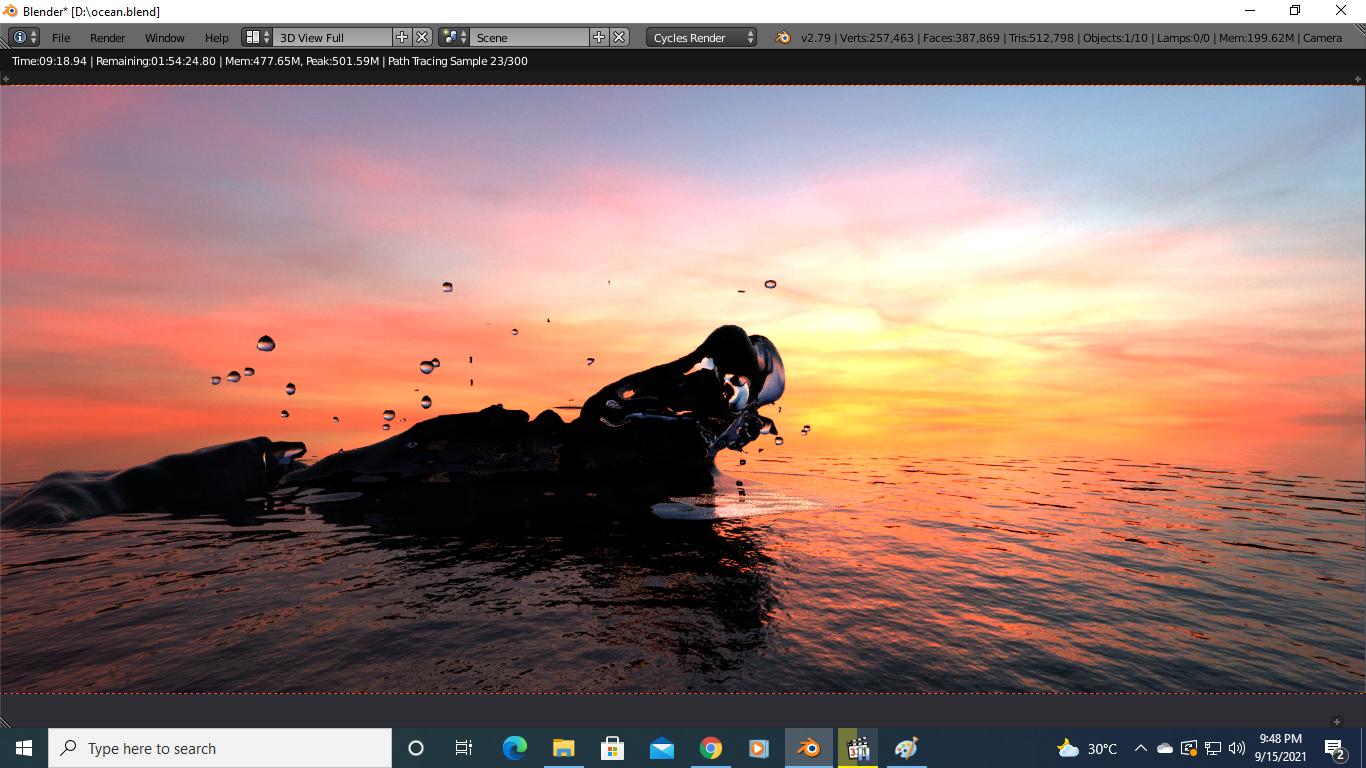Click the Objects:1/10 statistic text
The image size is (1366, 768).
(x=1115, y=37)
